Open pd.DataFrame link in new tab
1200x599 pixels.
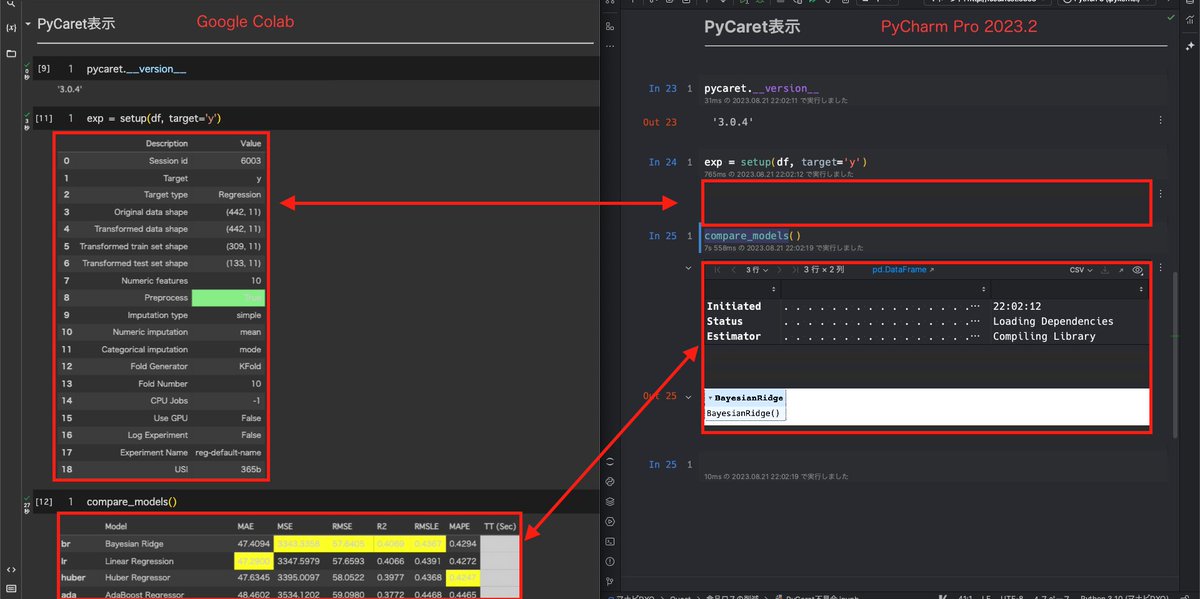coord(903,270)
